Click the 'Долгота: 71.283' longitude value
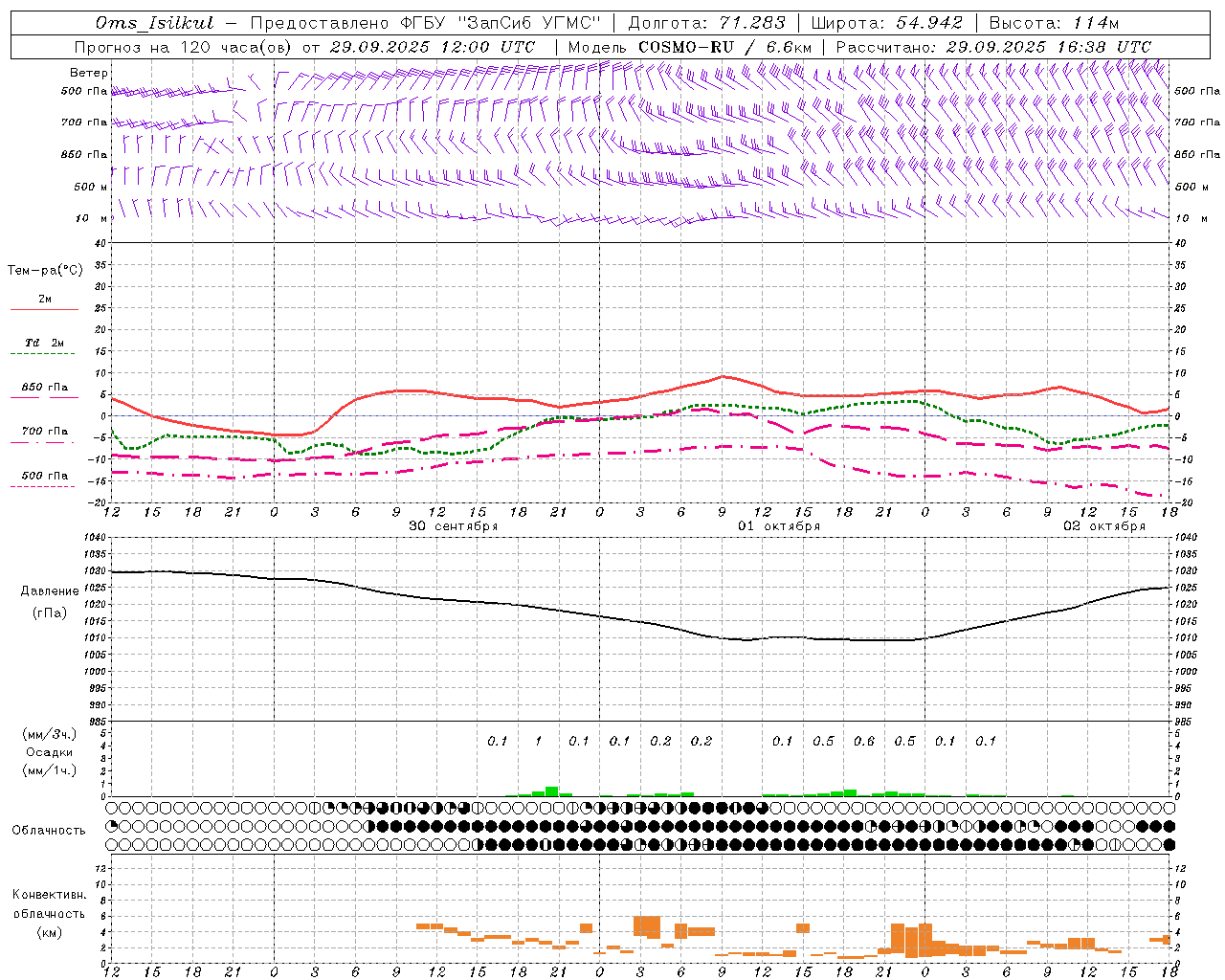Viewport: 1225px width, 980px height. coord(706,23)
